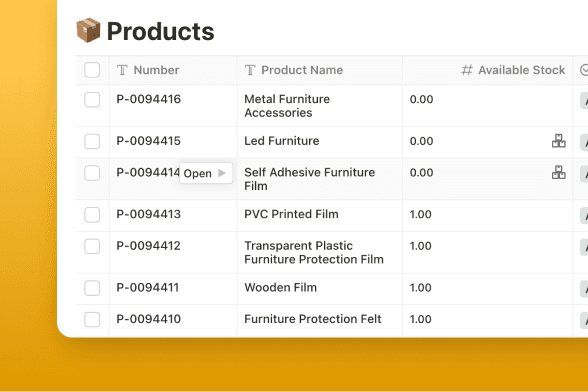The height and width of the screenshot is (392, 588).
Task: Select the Furniture Protection Felt name cell
Action: click(x=320, y=320)
